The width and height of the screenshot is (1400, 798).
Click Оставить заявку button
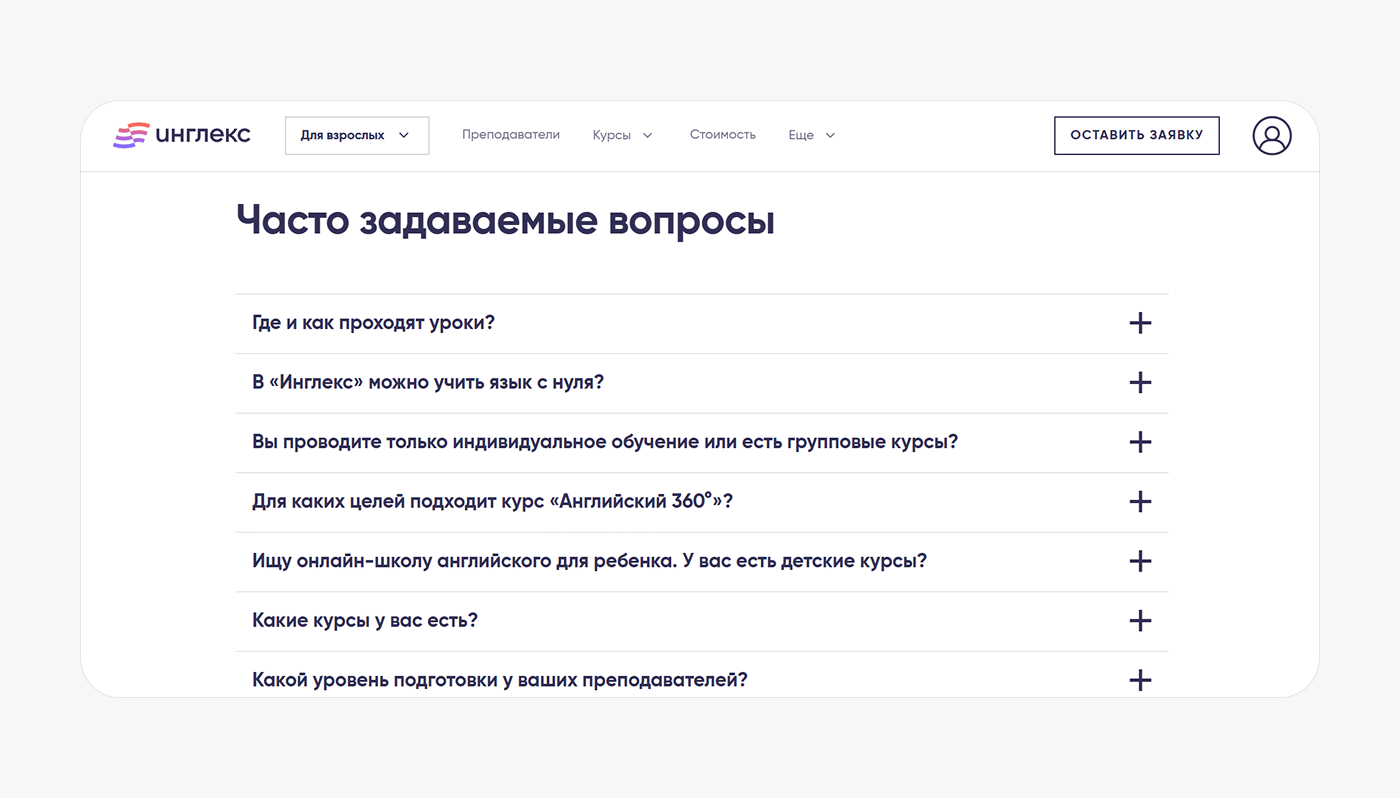click(x=1137, y=136)
